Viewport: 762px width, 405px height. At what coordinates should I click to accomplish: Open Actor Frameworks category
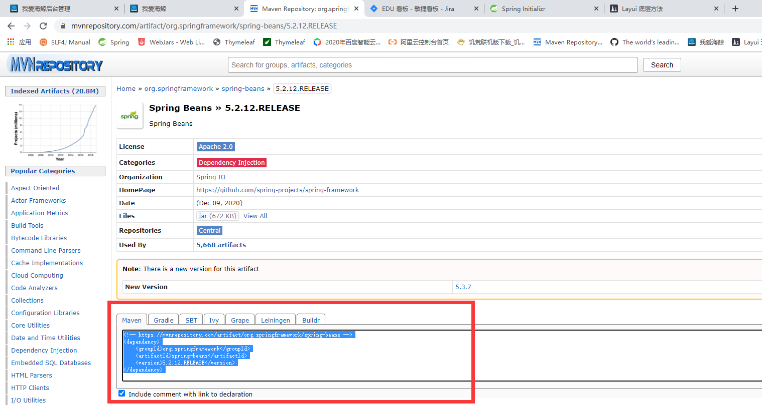coord(38,200)
